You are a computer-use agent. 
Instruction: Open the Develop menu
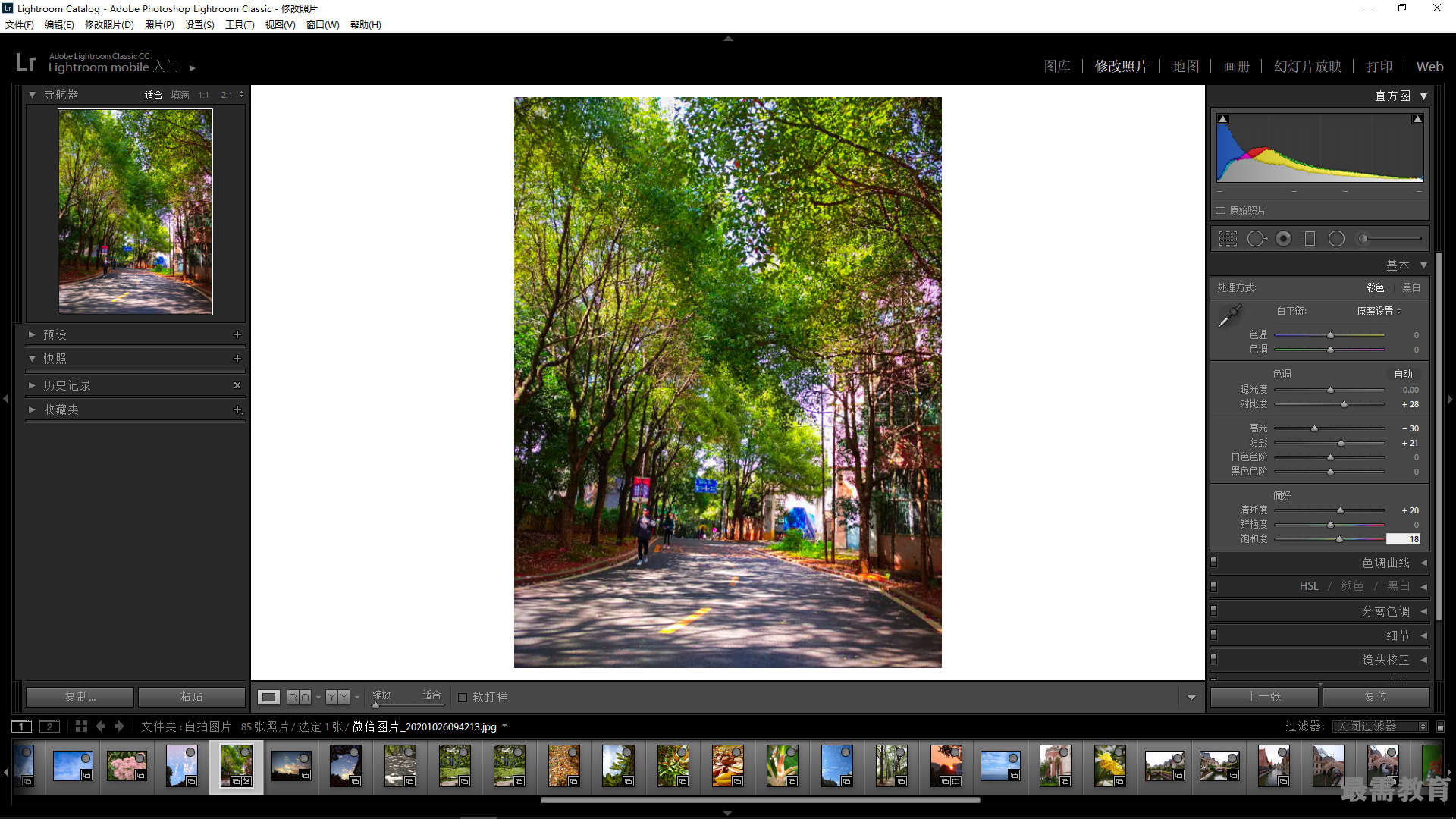coord(109,25)
